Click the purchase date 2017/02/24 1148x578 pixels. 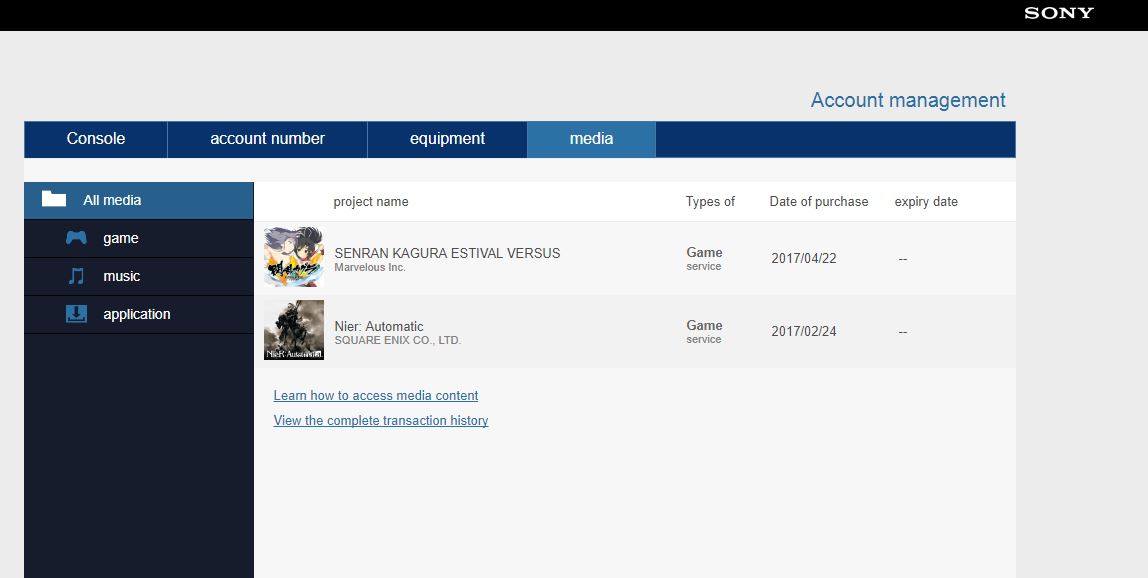tap(804, 332)
